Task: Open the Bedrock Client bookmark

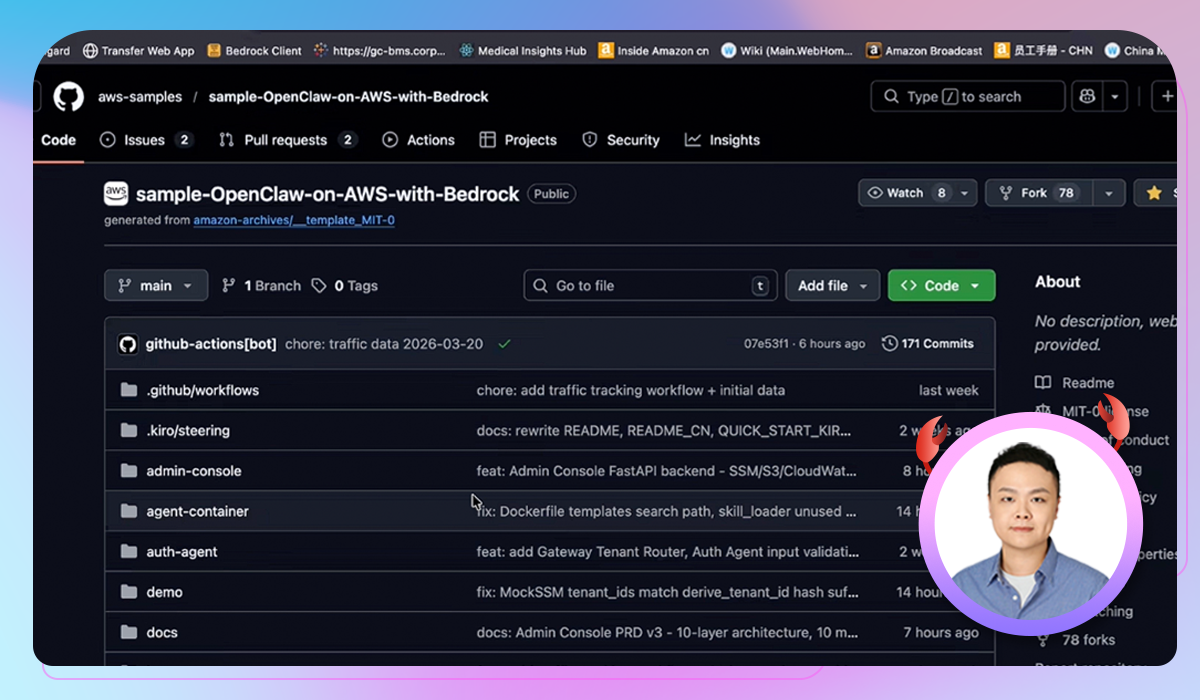Action: click(x=253, y=51)
